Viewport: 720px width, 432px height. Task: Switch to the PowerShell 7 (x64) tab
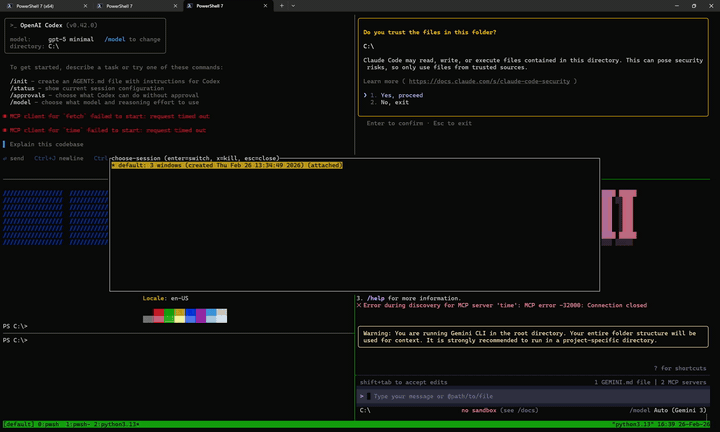click(x=46, y=6)
